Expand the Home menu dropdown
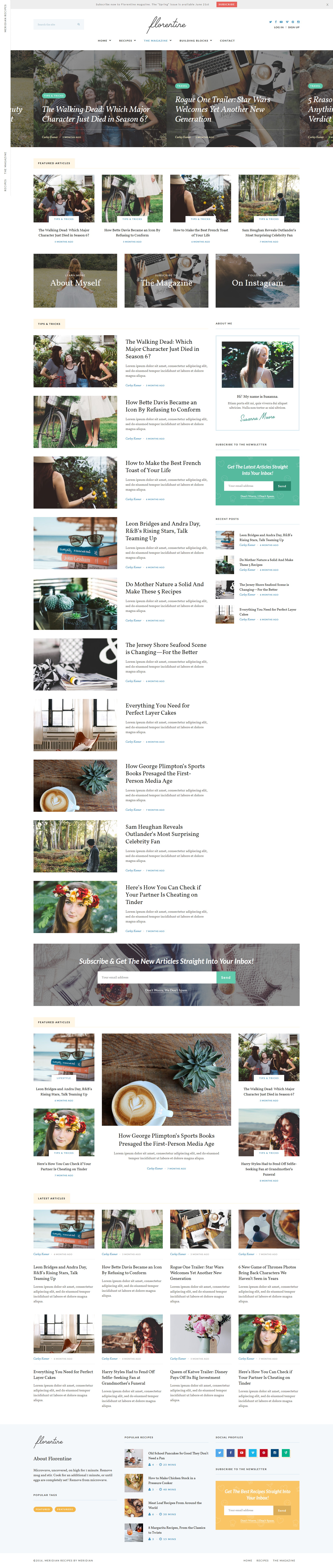The width and height of the screenshot is (333, 1568). tap(104, 41)
